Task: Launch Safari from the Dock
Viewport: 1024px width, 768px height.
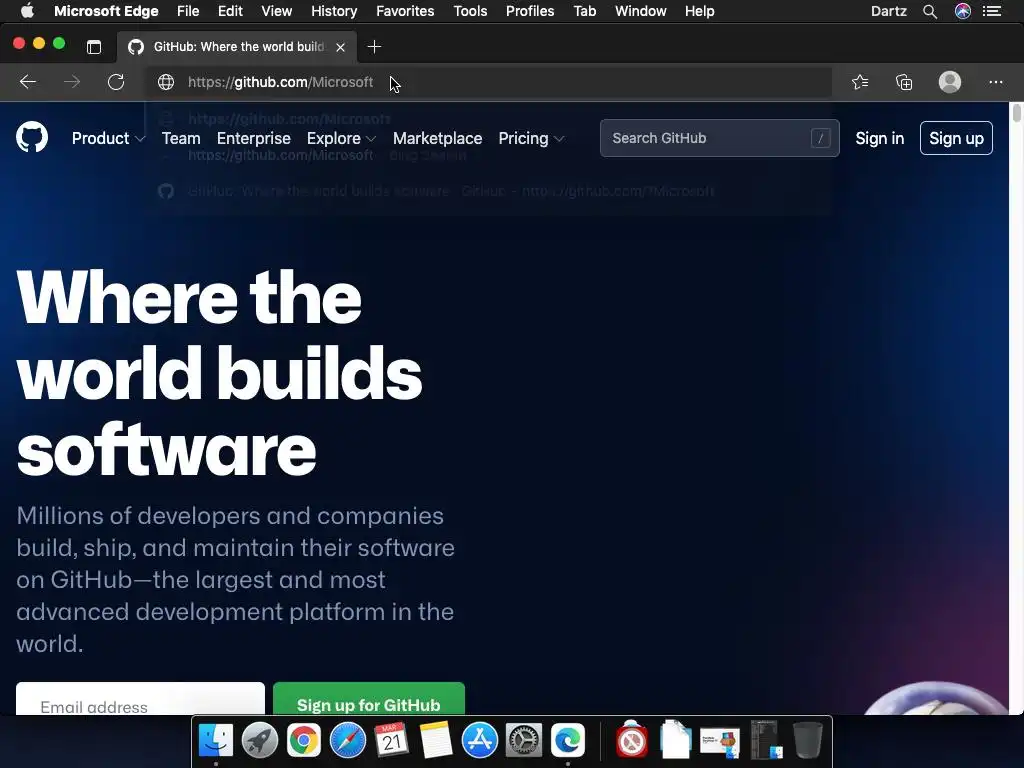Action: click(347, 740)
